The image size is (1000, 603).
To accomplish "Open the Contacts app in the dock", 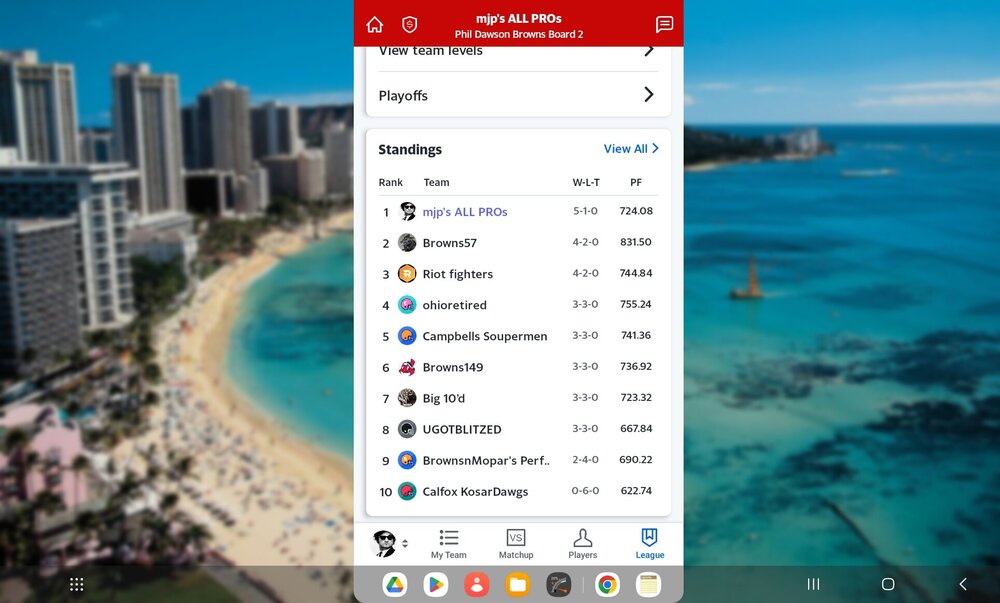I will [x=476, y=585].
